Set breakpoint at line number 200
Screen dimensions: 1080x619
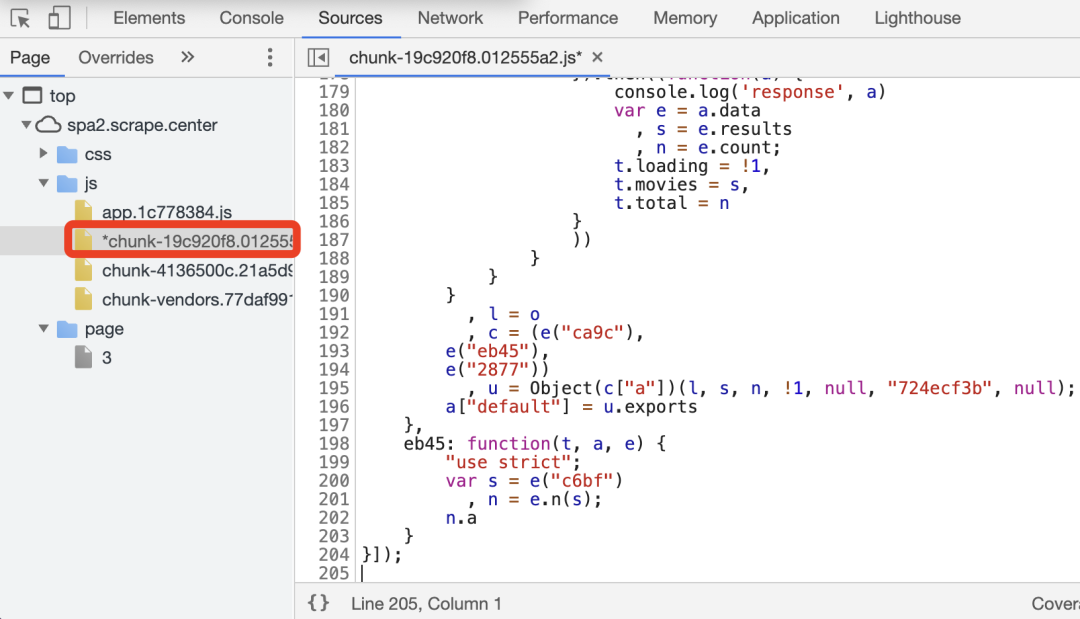point(334,481)
